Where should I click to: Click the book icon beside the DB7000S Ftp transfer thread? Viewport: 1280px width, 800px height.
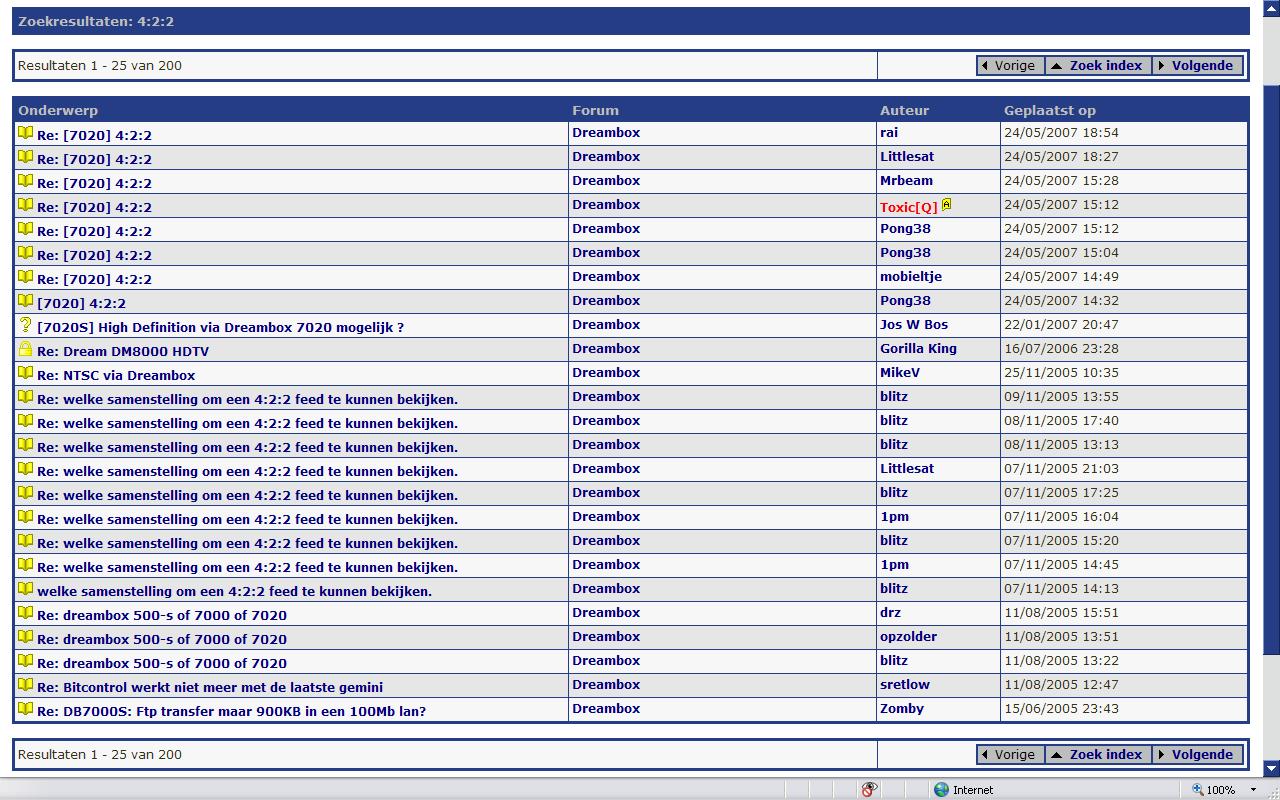[26, 709]
